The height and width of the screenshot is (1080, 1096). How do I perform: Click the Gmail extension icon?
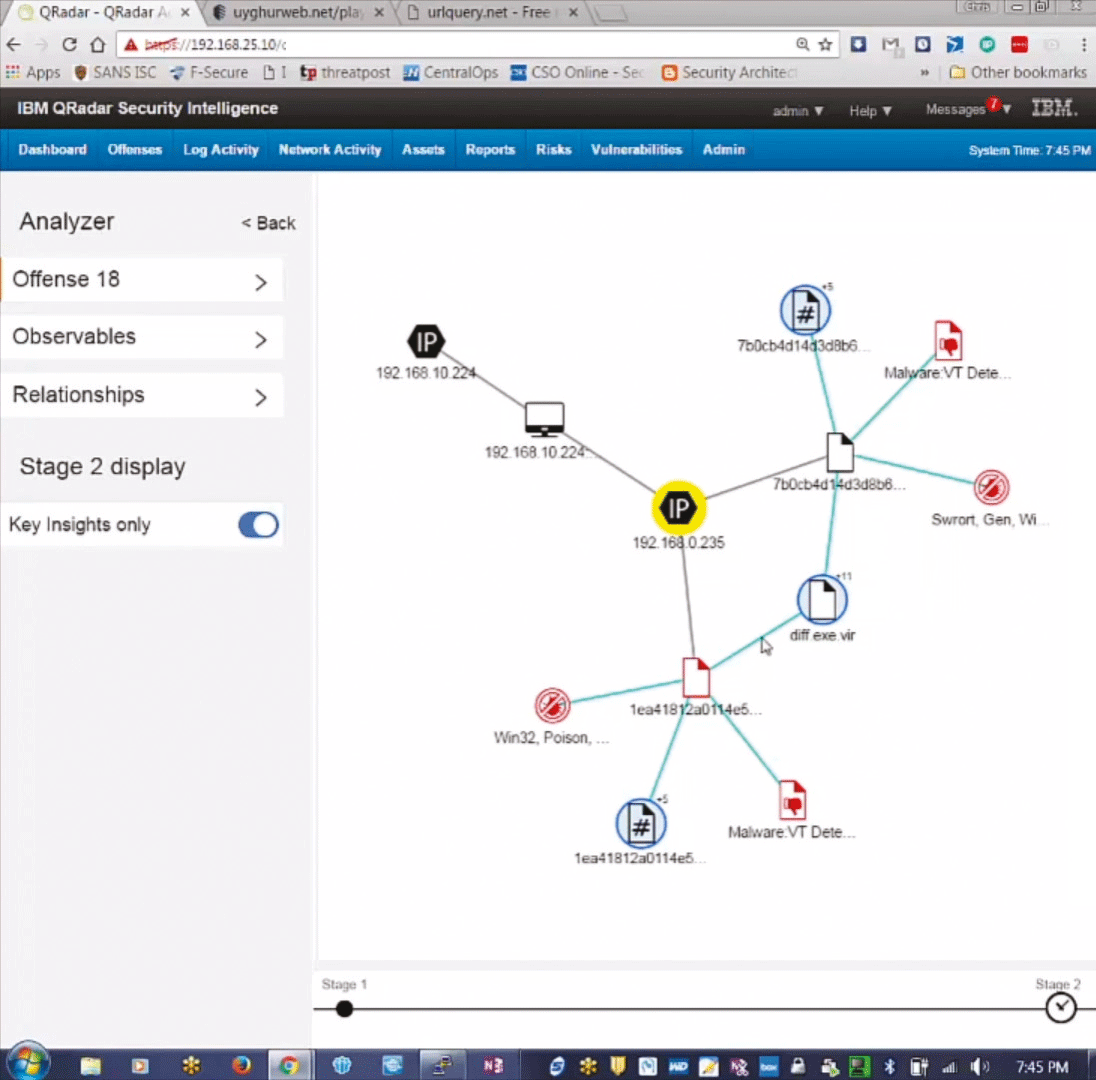pyautogui.click(x=890, y=45)
